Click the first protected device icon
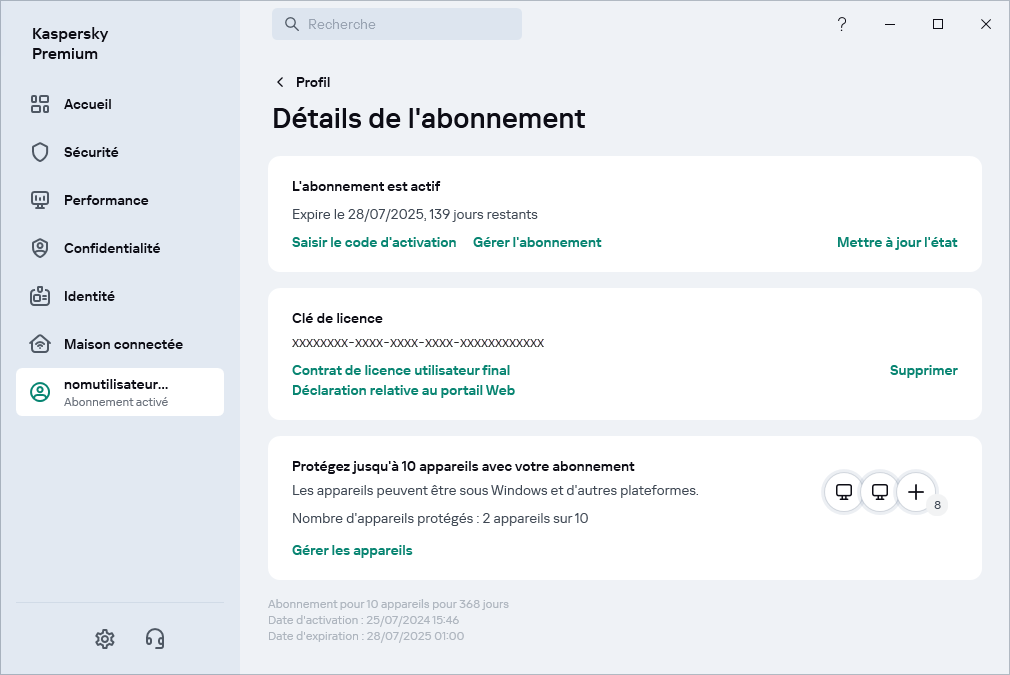The image size is (1010, 675). [x=844, y=492]
